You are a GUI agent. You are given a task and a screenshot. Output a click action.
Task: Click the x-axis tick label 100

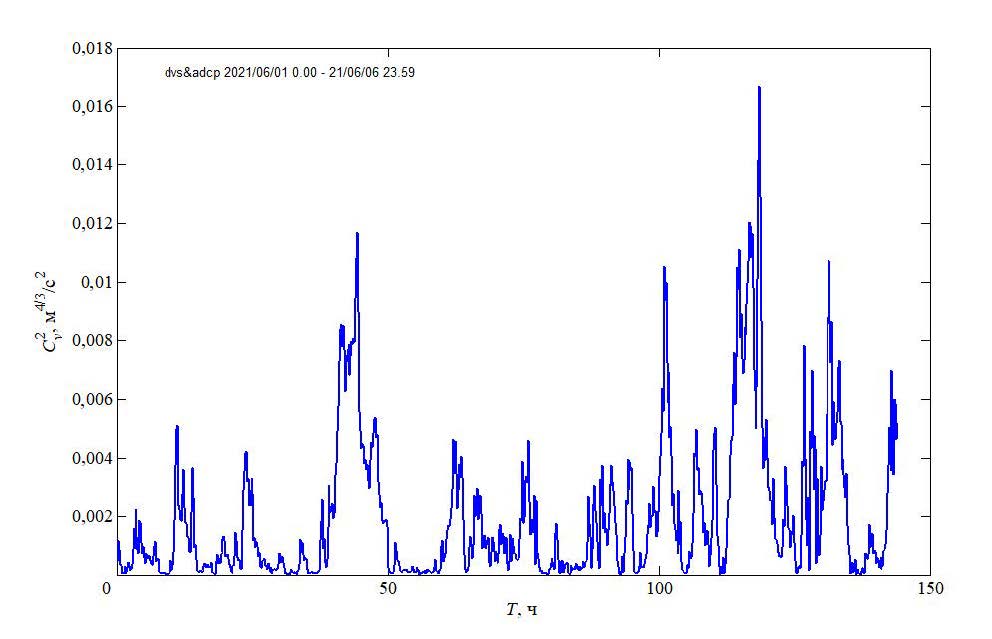[659, 589]
